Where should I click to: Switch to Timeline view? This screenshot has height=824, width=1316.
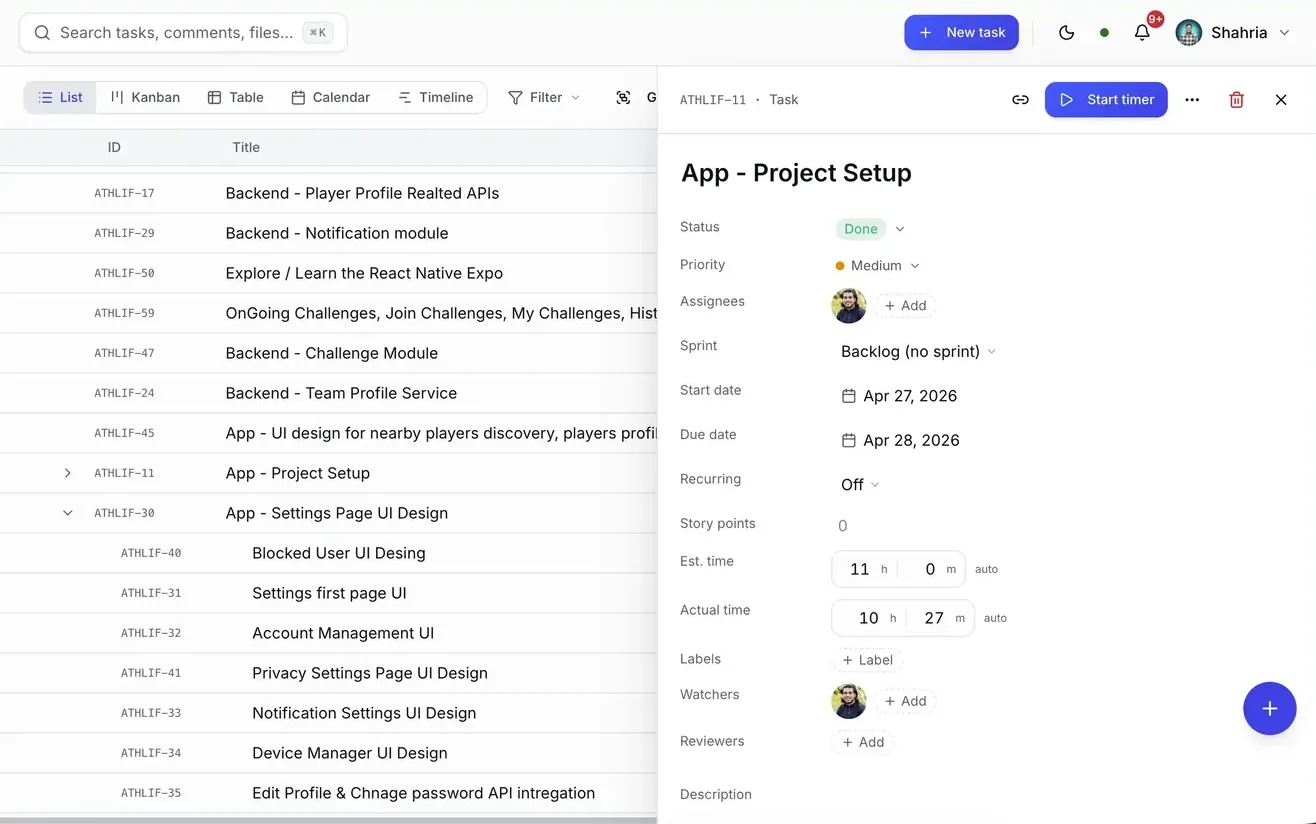(435, 97)
